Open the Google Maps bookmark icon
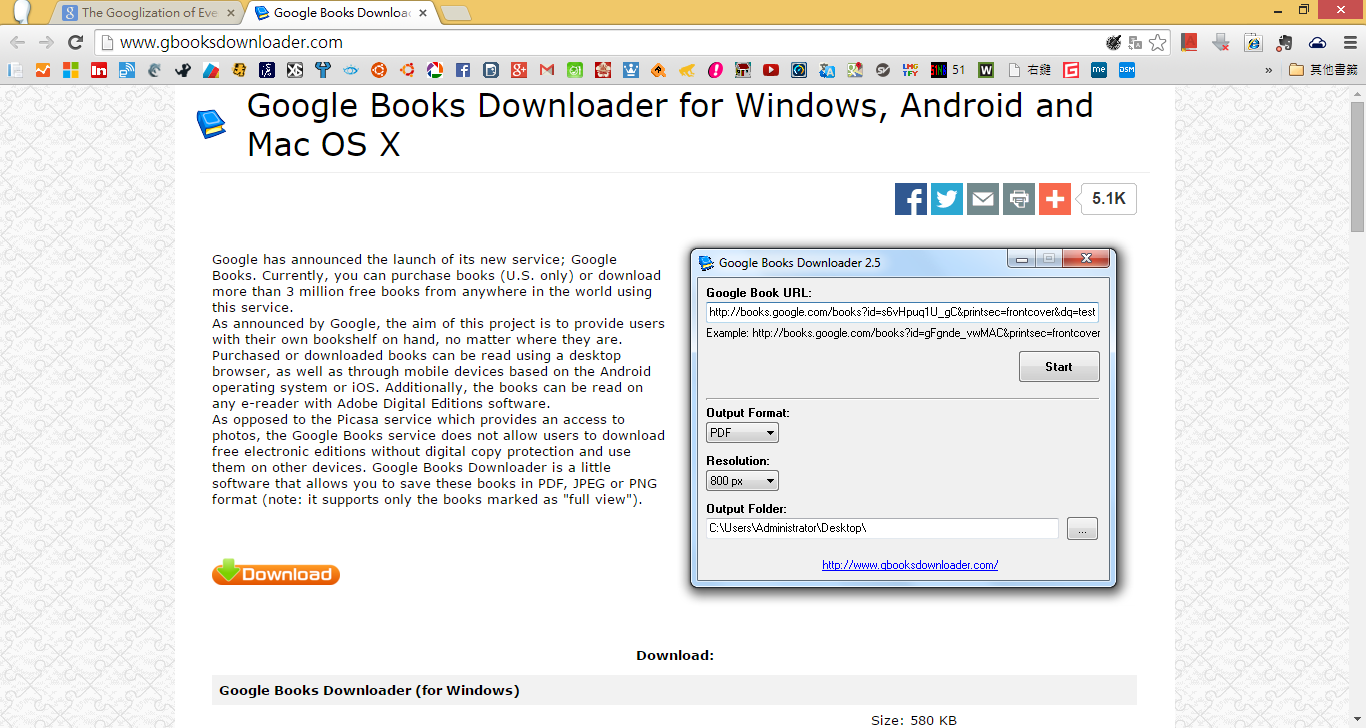The image size is (1366, 728). (x=854, y=70)
